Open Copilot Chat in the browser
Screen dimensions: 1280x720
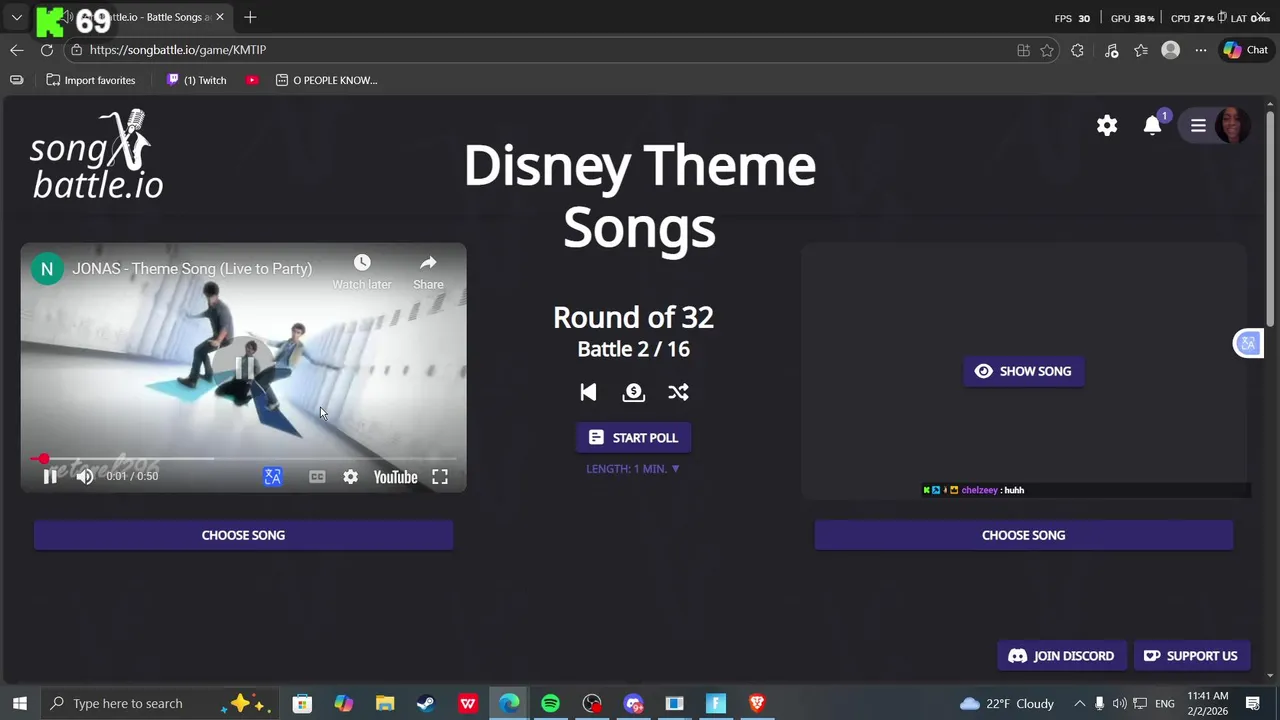1246,50
